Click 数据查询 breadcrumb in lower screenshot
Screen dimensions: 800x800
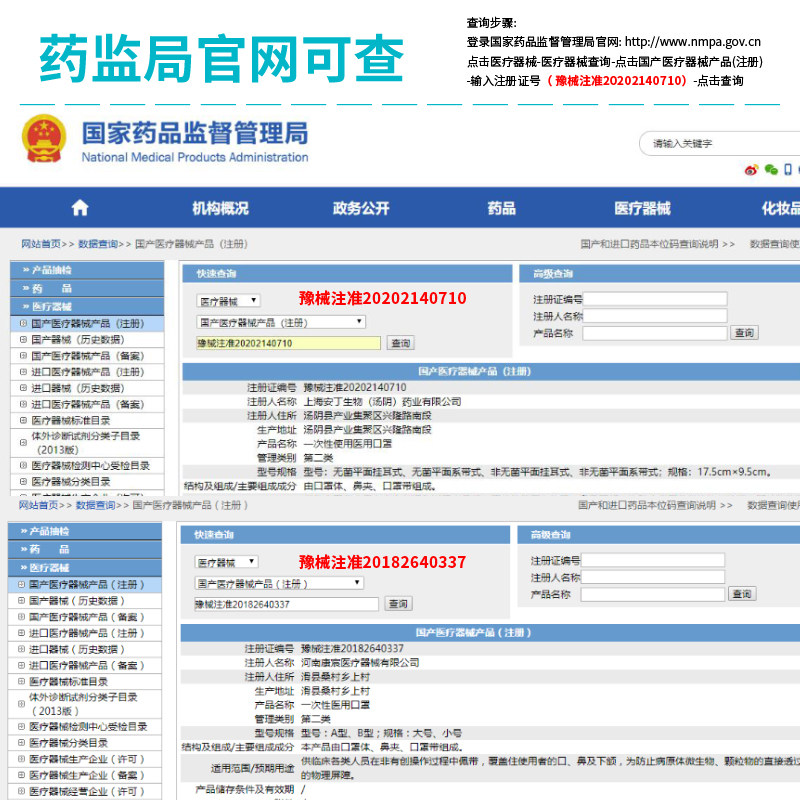[x=95, y=505]
